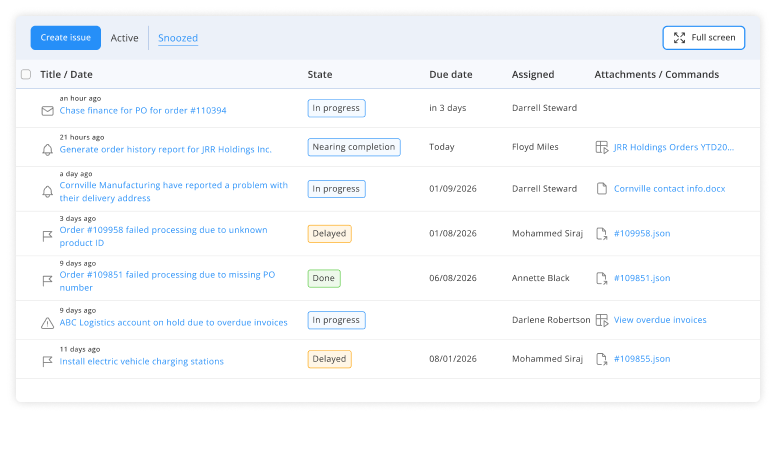Click Mohammed Siraj in the Order #109958 row
The height and width of the screenshot is (470, 776).
point(547,234)
